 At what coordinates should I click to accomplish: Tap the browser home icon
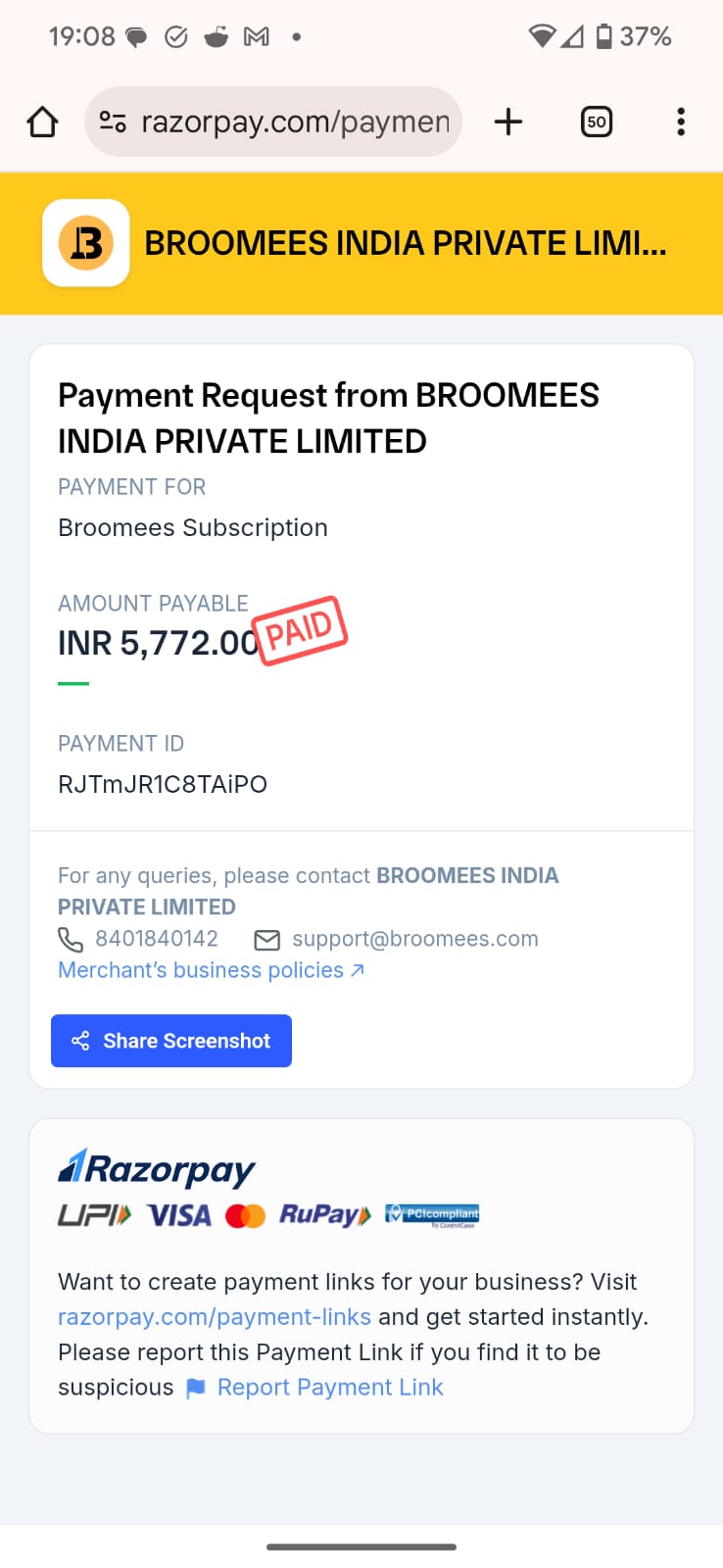pos(42,122)
